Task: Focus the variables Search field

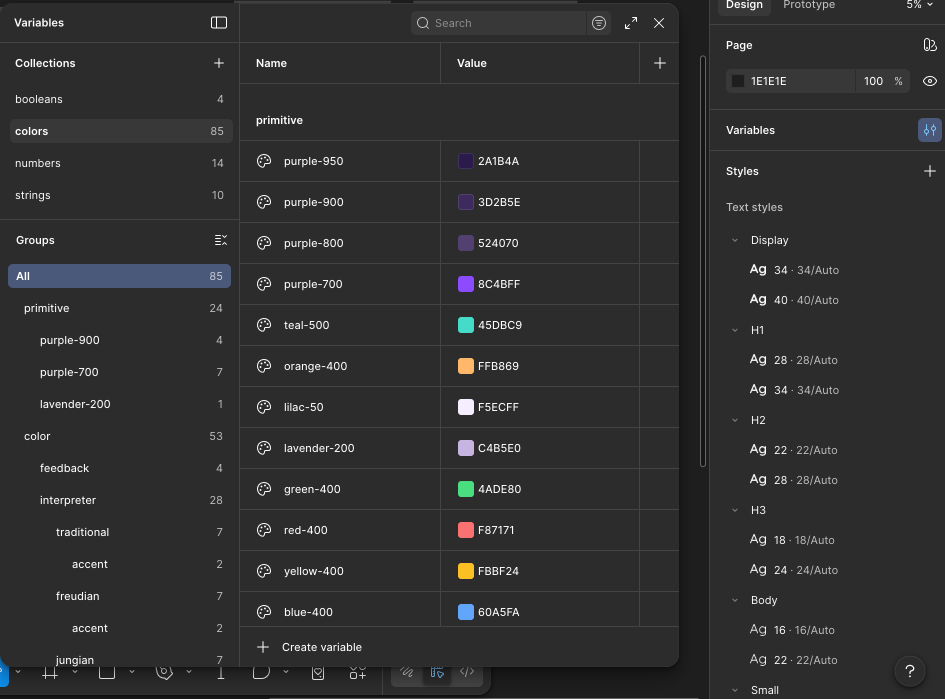Action: (x=498, y=23)
